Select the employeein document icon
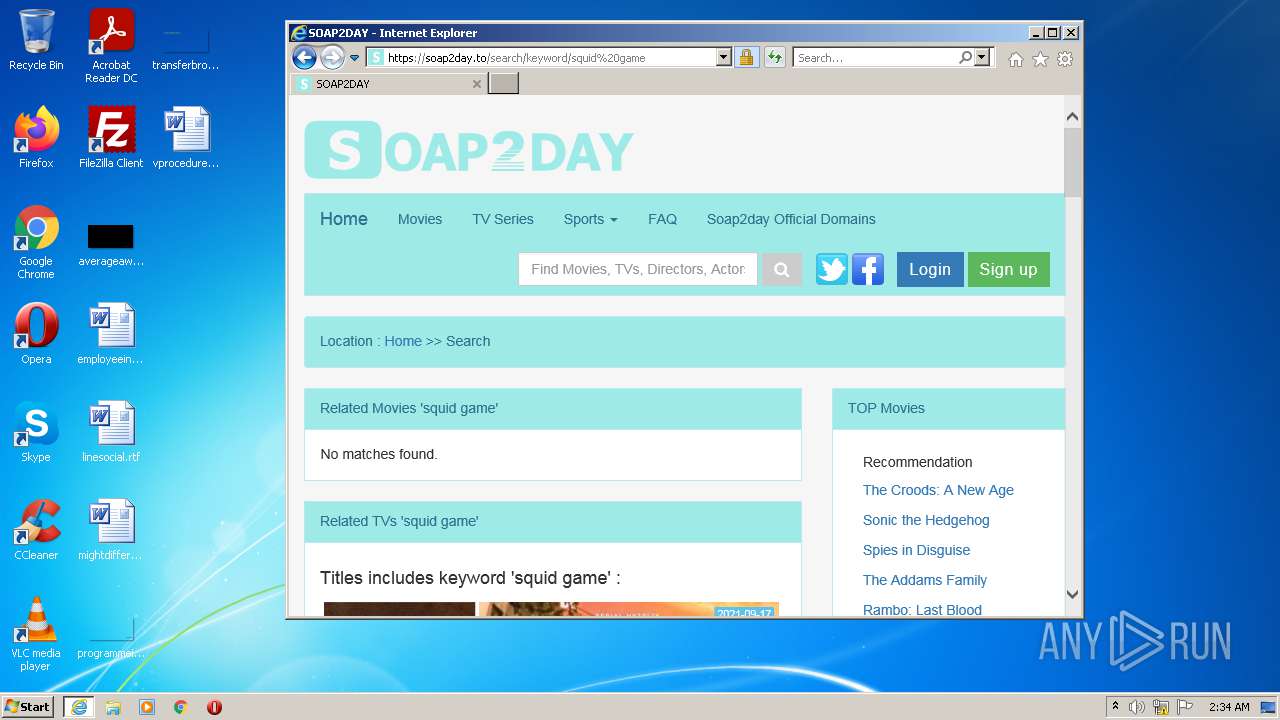Viewport: 1280px width, 720px height. 111,333
